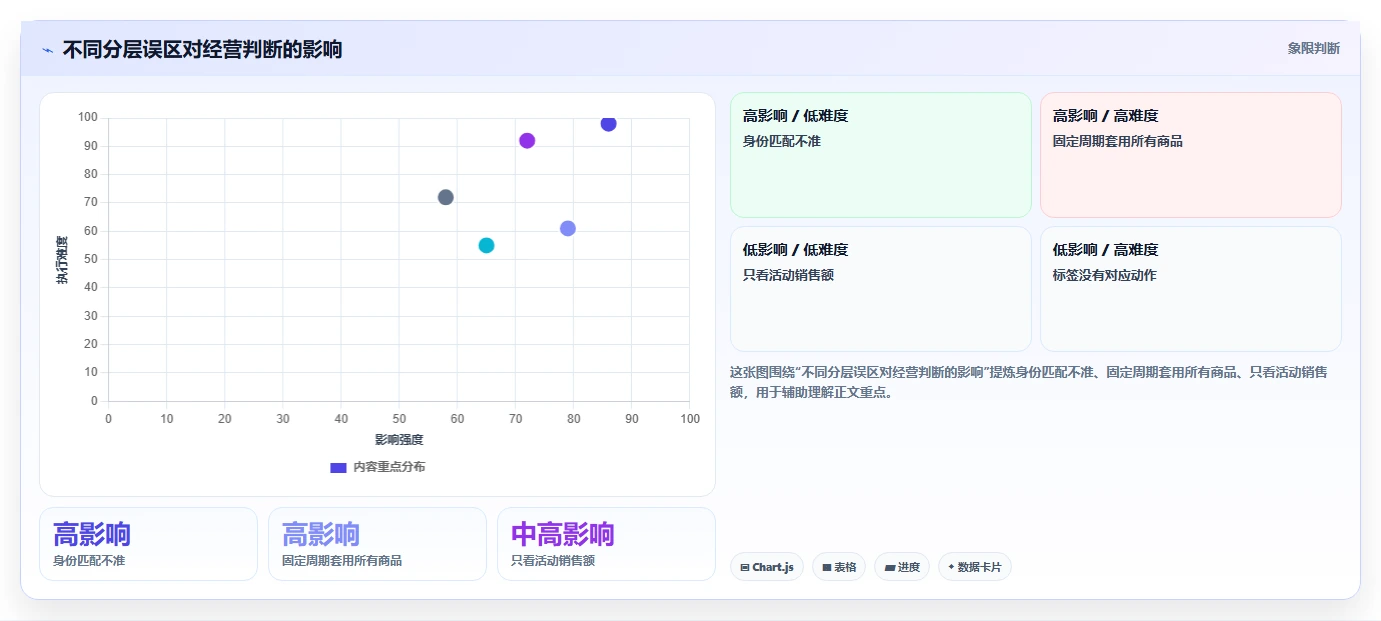Click the 数据卡片 sparkle icon

tap(951, 567)
